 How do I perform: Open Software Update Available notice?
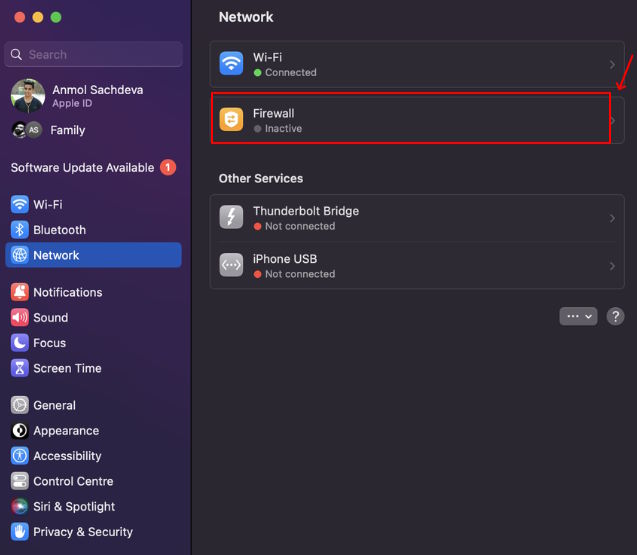point(93,167)
